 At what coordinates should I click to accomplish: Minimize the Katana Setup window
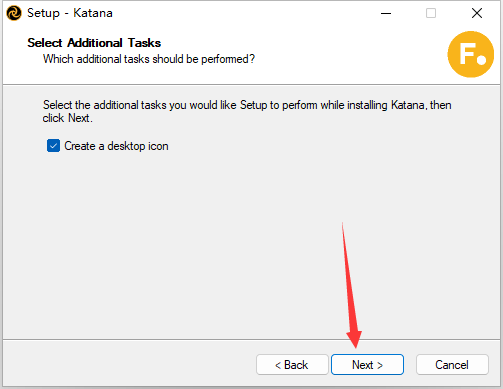click(386, 13)
